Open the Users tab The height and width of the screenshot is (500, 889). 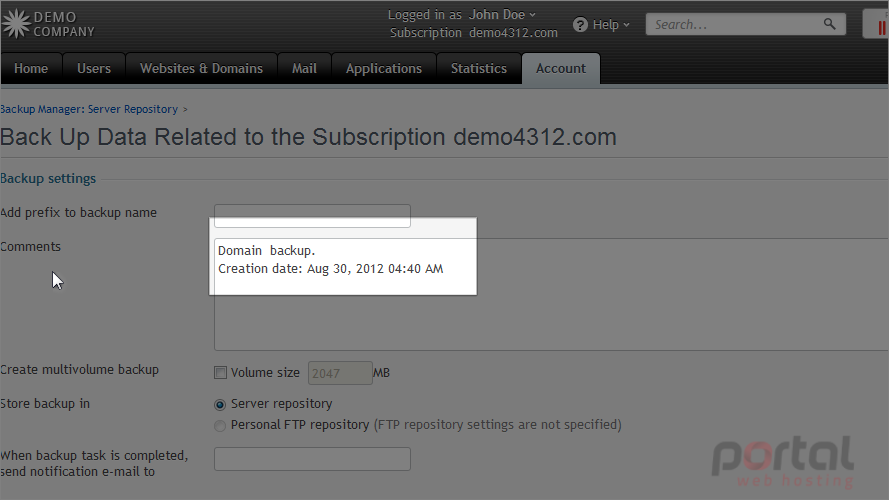point(94,69)
